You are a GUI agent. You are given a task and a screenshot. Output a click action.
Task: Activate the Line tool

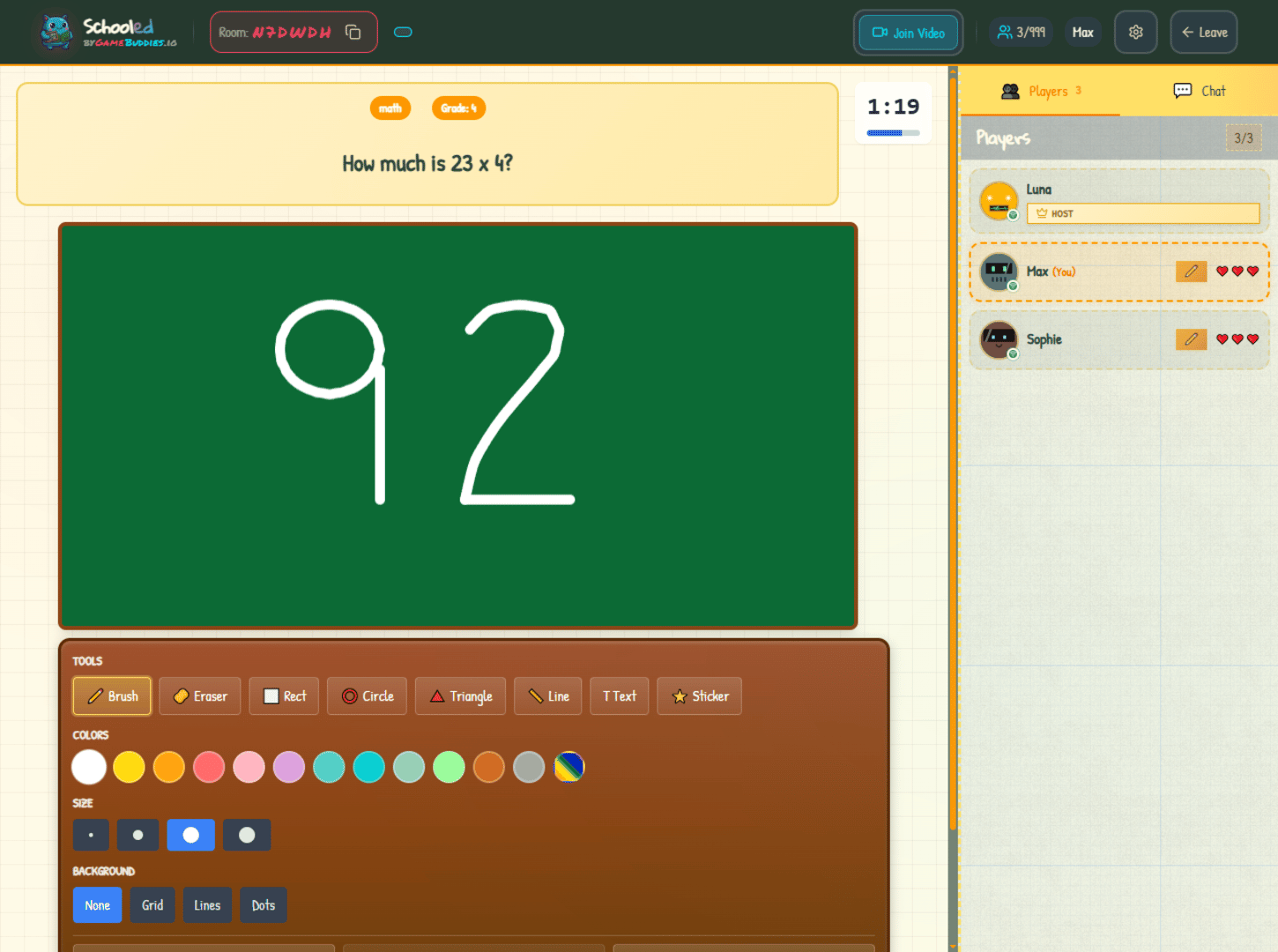tap(547, 696)
